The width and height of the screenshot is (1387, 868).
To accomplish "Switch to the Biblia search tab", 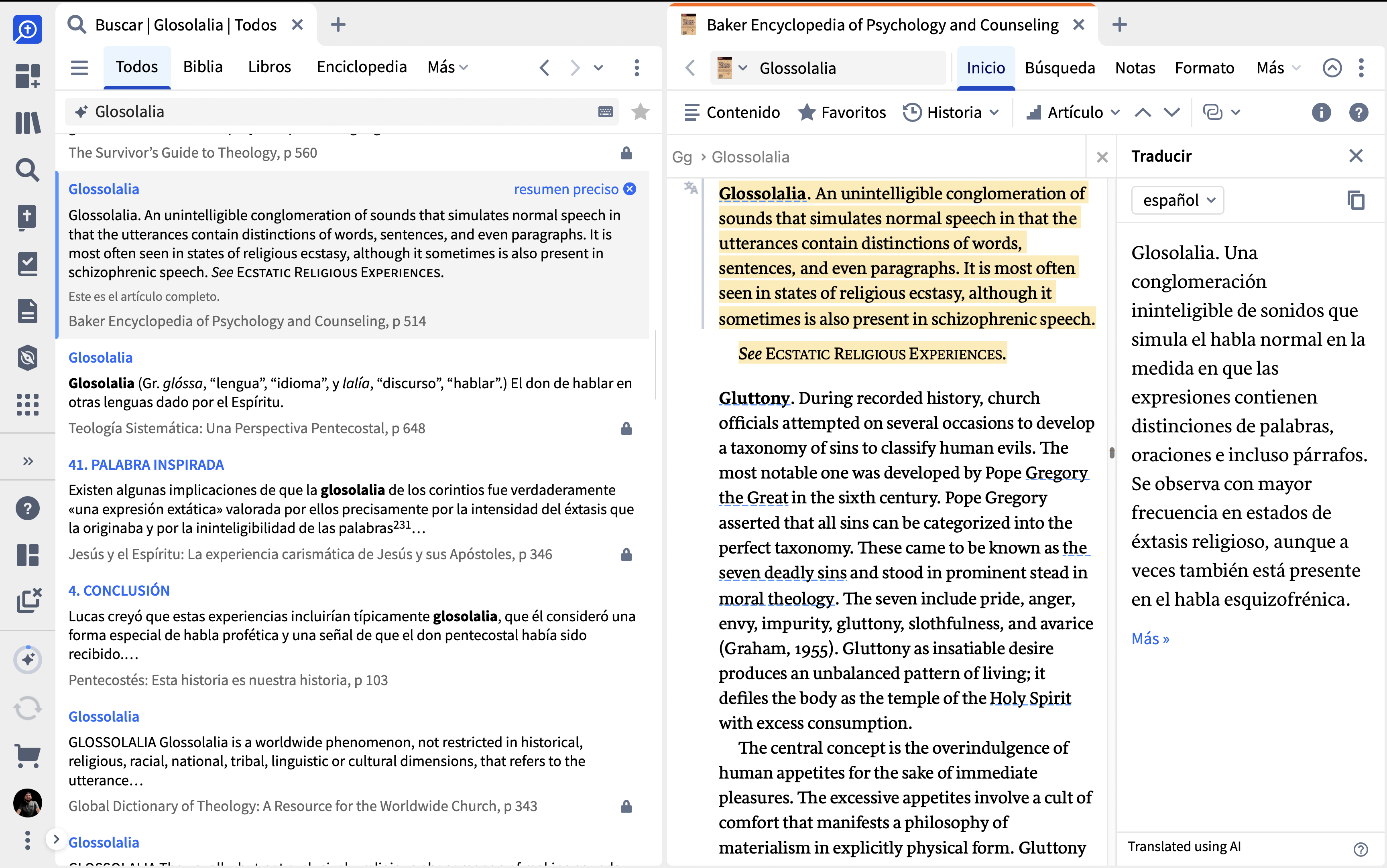I will pos(203,67).
